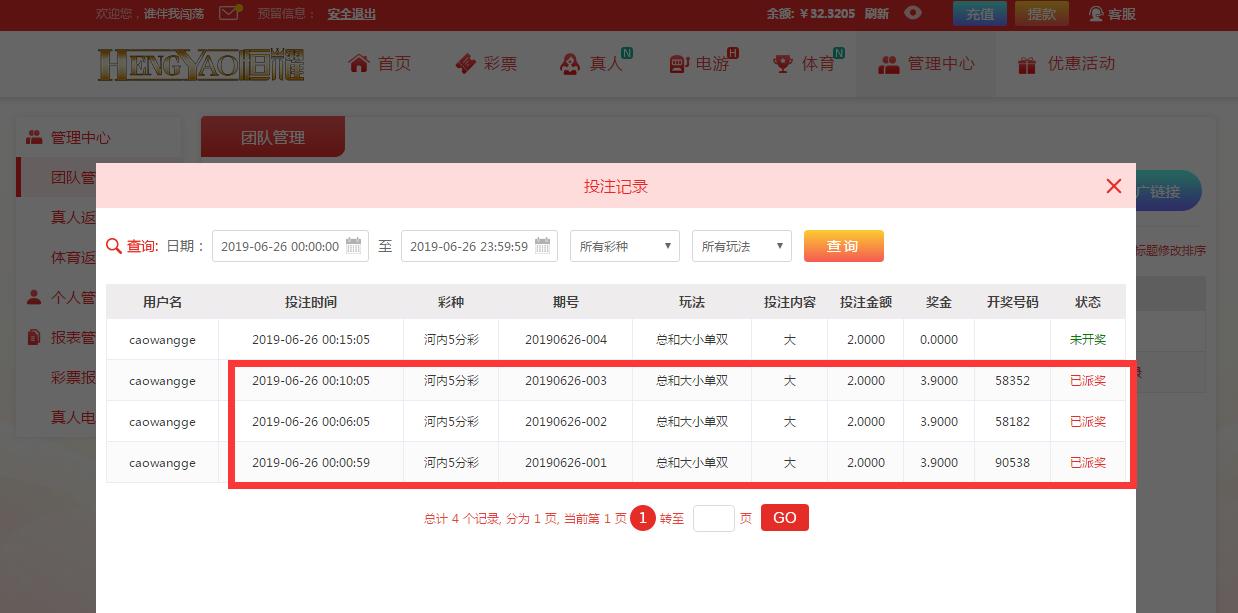Open end date calendar icon

pos(543,246)
